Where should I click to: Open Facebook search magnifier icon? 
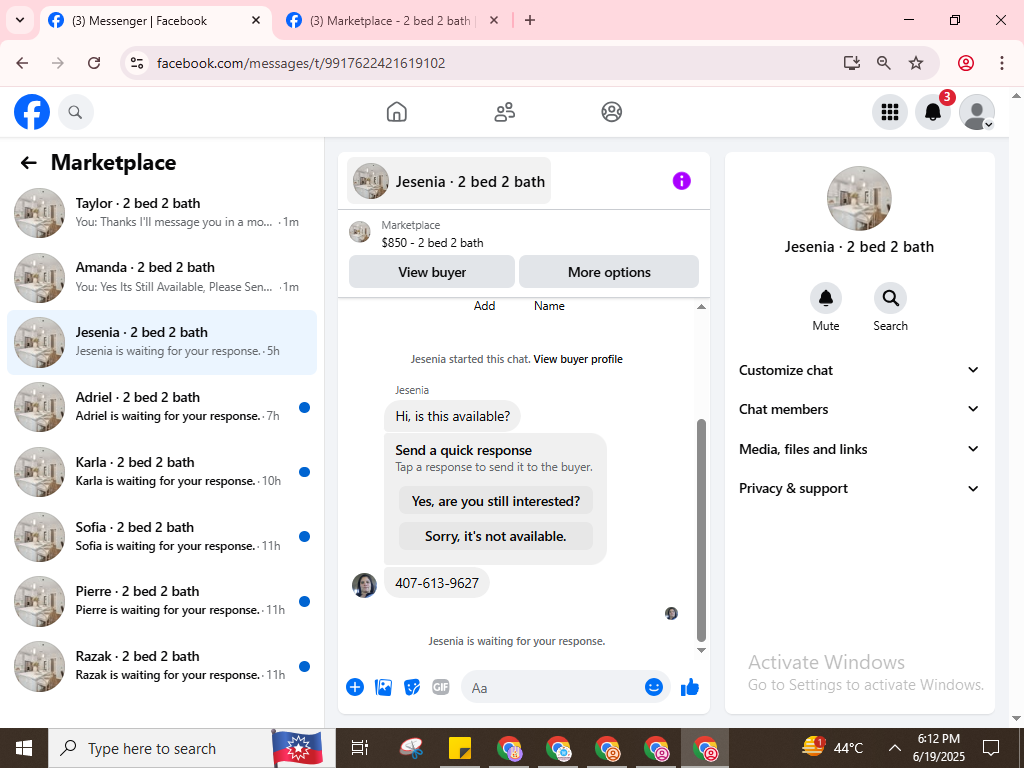[76, 112]
